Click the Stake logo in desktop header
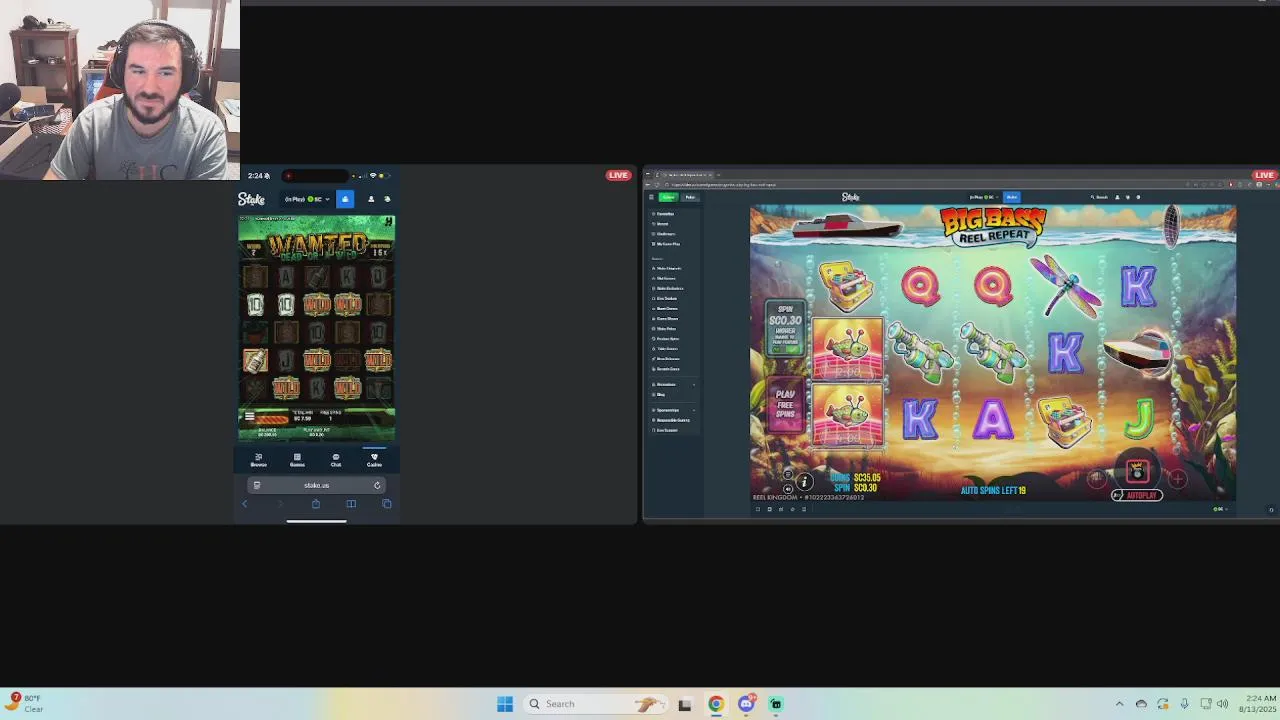The width and height of the screenshot is (1280, 720). 850,197
